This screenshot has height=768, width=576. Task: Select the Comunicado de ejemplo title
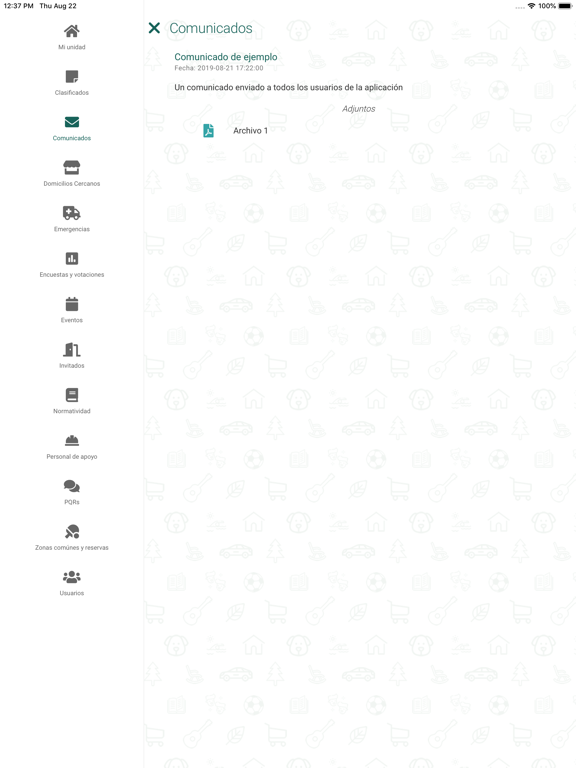coord(226,57)
